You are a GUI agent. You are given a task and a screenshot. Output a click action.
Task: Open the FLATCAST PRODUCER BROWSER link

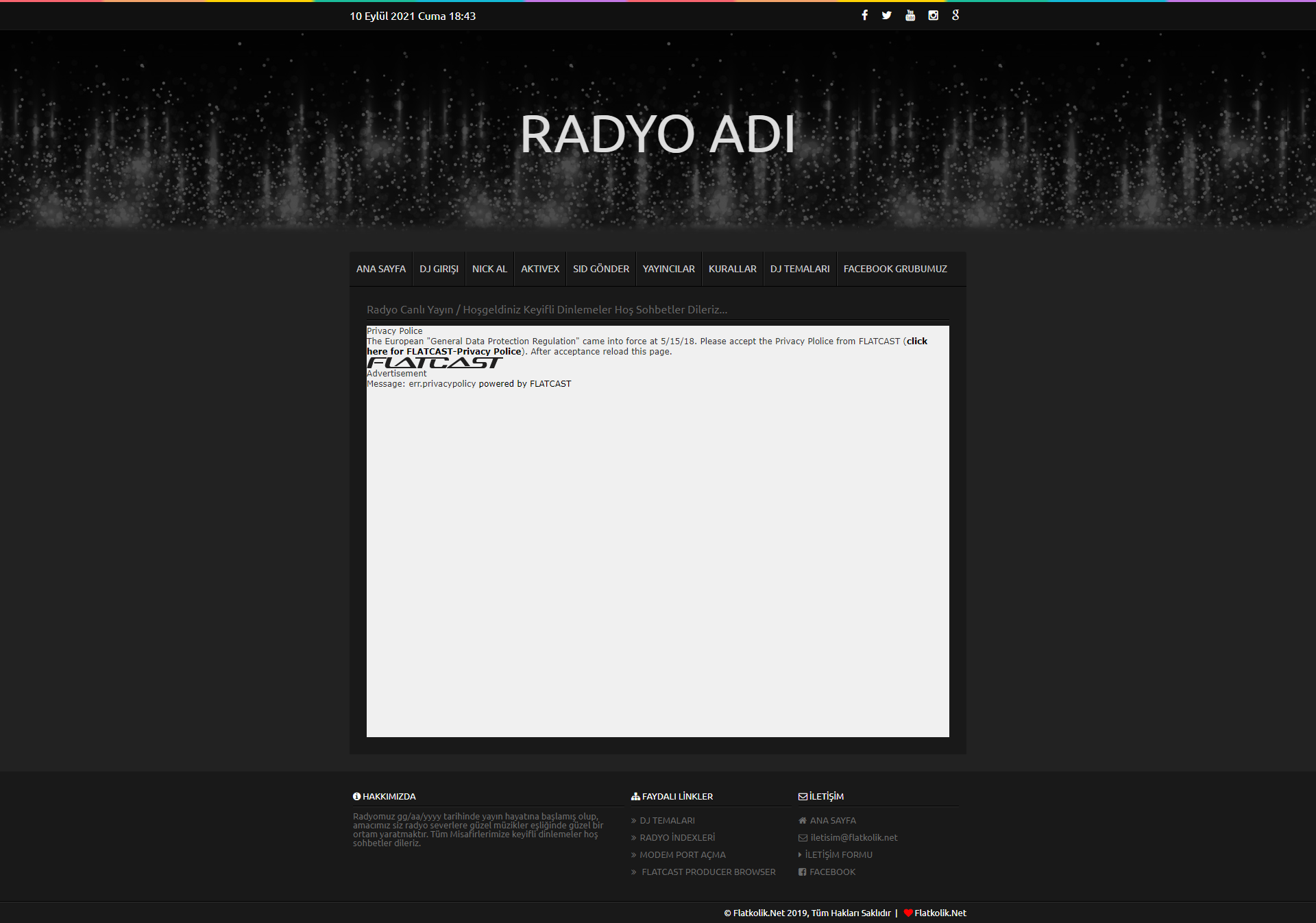708,872
